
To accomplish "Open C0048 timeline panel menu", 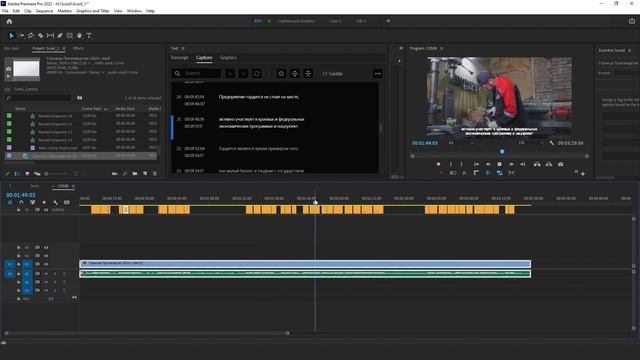I will pyautogui.click(x=73, y=186).
